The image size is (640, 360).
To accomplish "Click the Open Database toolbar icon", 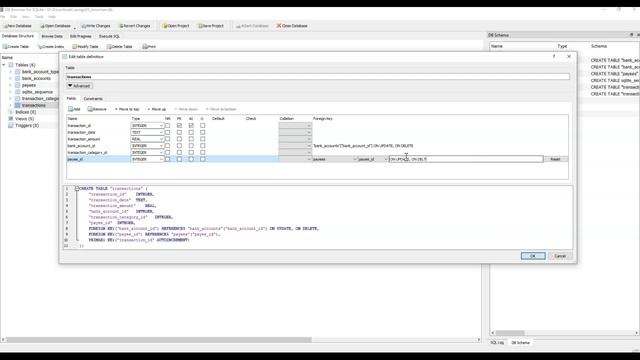I will click(42, 26).
